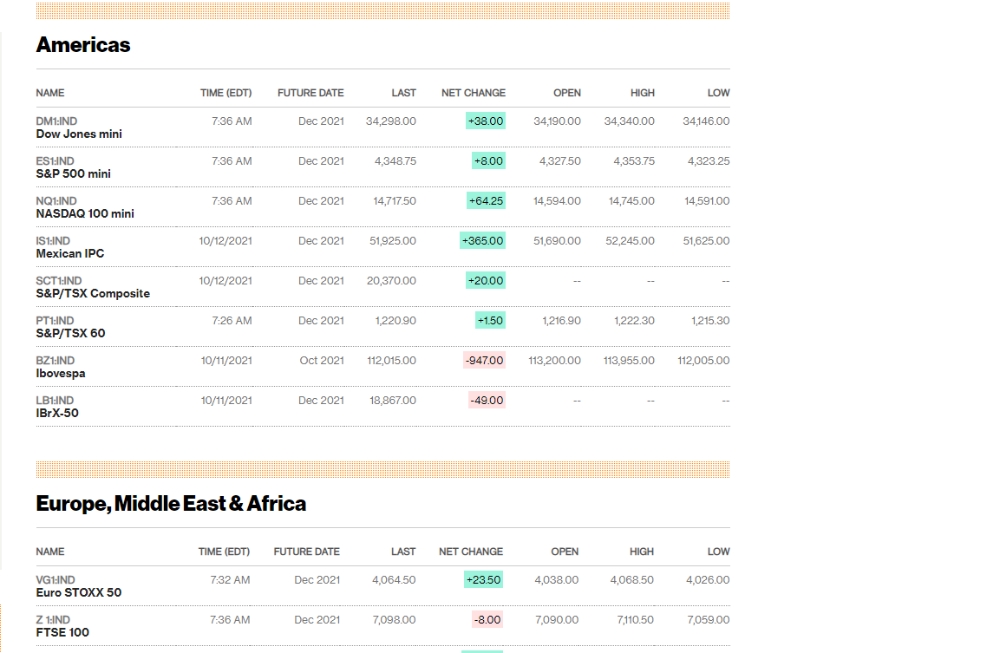The height and width of the screenshot is (653, 1000).
Task: Click the Dow Jones +38.00 net change
Action: 485,121
